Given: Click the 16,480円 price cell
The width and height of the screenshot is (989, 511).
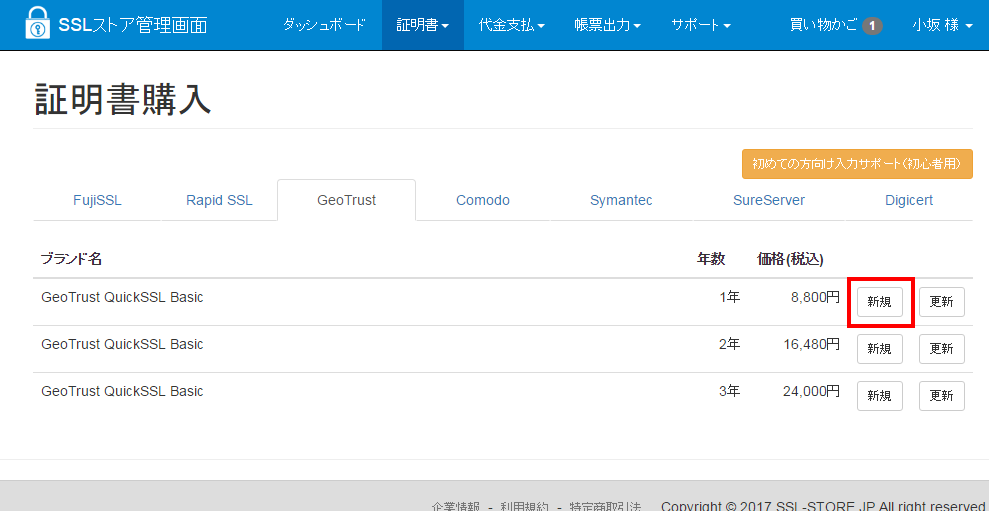Looking at the screenshot, I should [811, 344].
